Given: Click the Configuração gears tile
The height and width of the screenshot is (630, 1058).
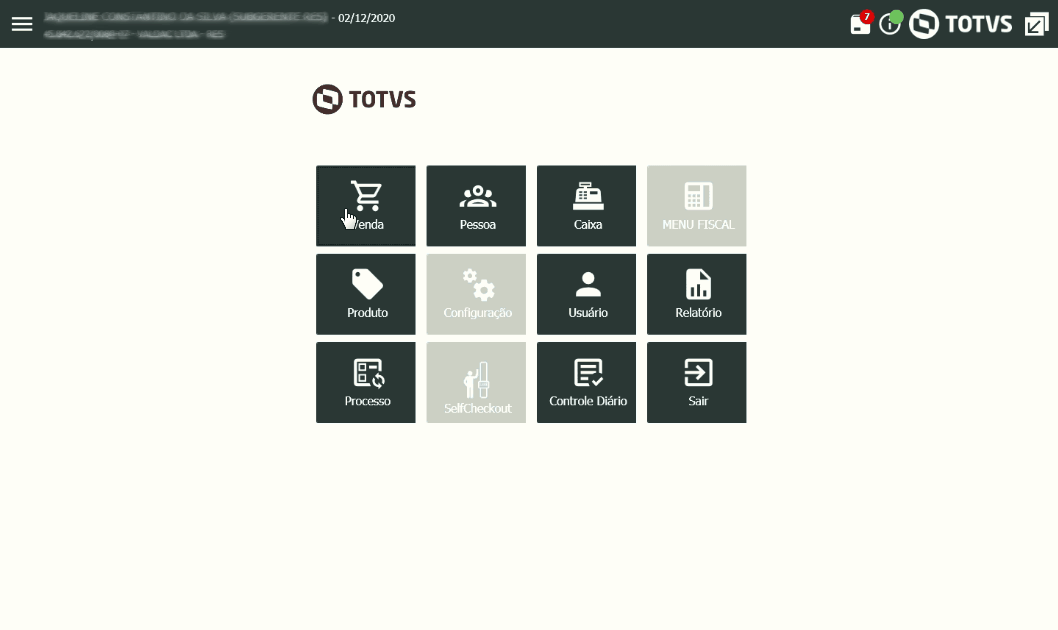Looking at the screenshot, I should (x=476, y=294).
